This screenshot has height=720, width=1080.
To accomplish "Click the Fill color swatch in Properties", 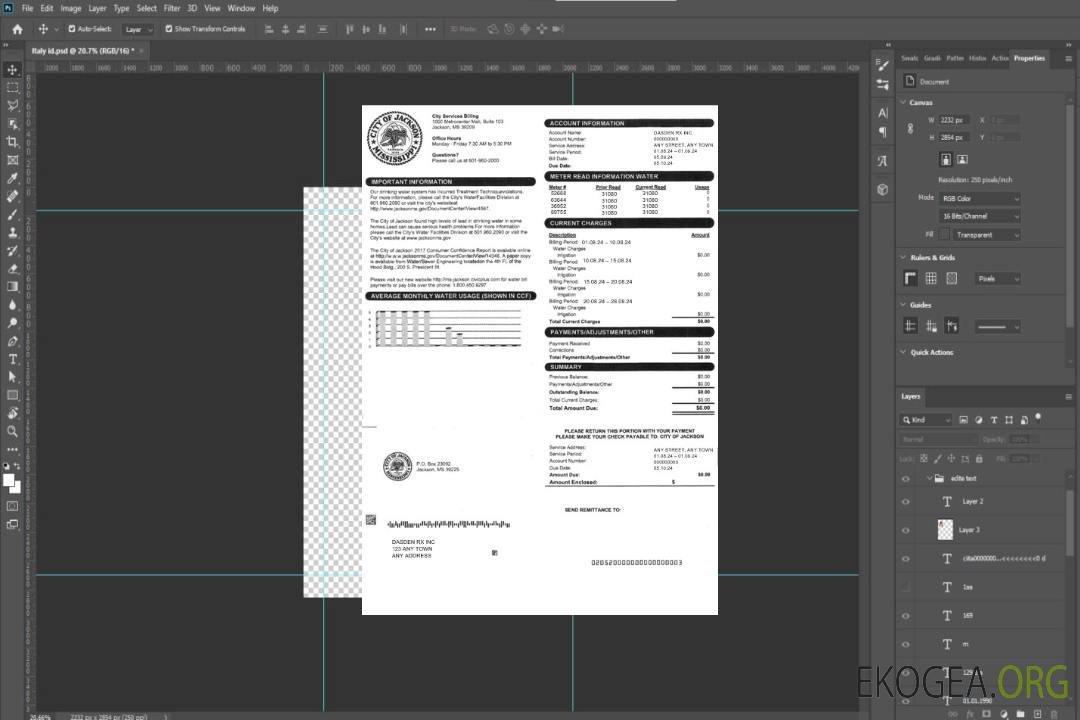I will click(945, 235).
